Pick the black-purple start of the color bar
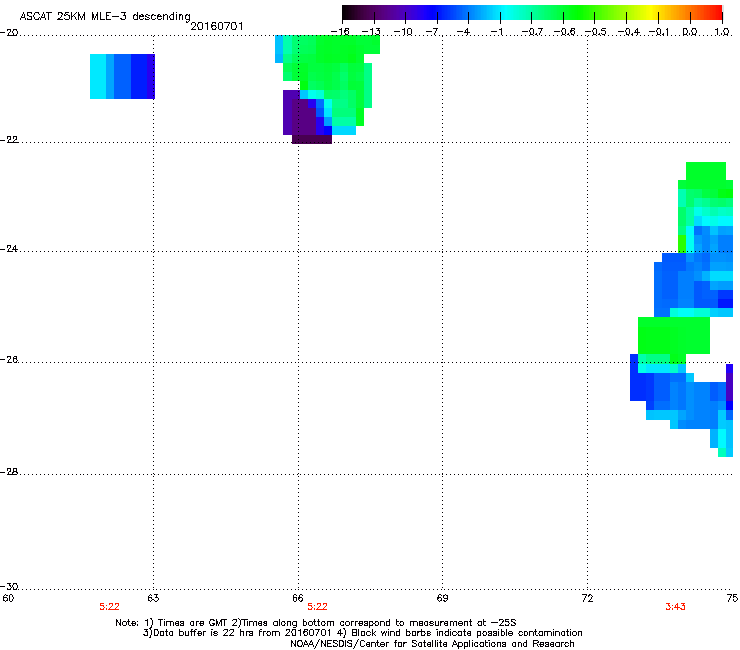The height and width of the screenshot is (650, 740). pyautogui.click(x=352, y=12)
